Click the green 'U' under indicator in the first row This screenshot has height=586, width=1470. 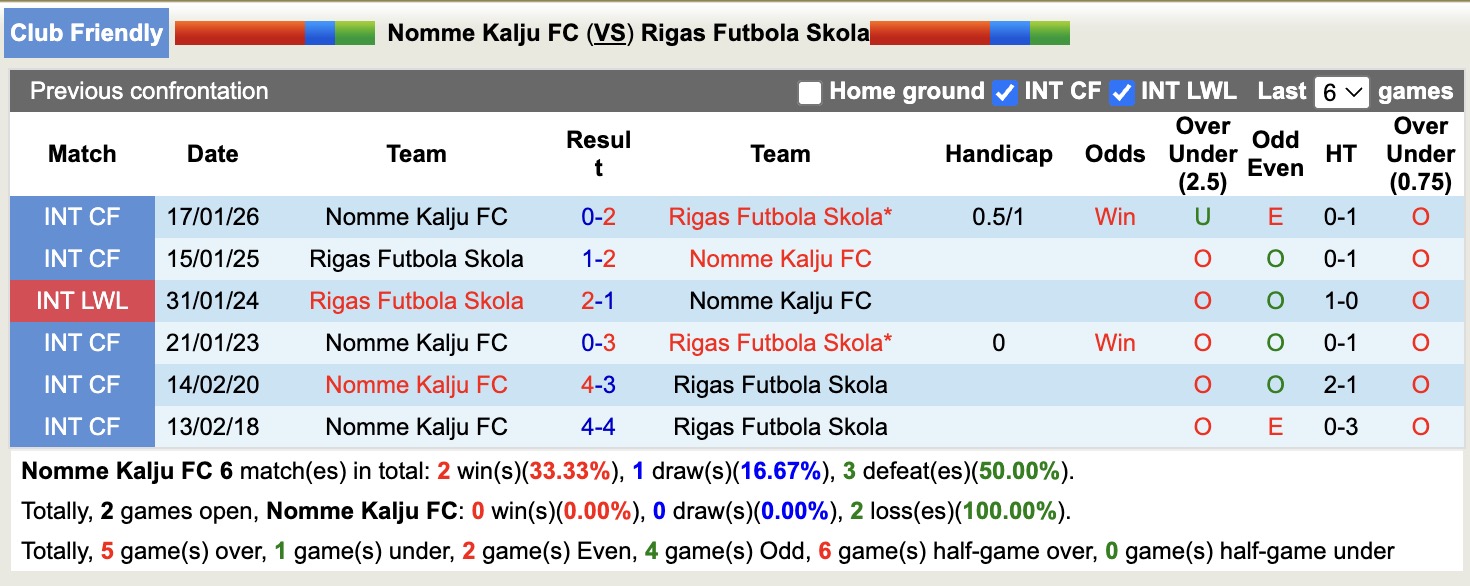(x=1201, y=216)
